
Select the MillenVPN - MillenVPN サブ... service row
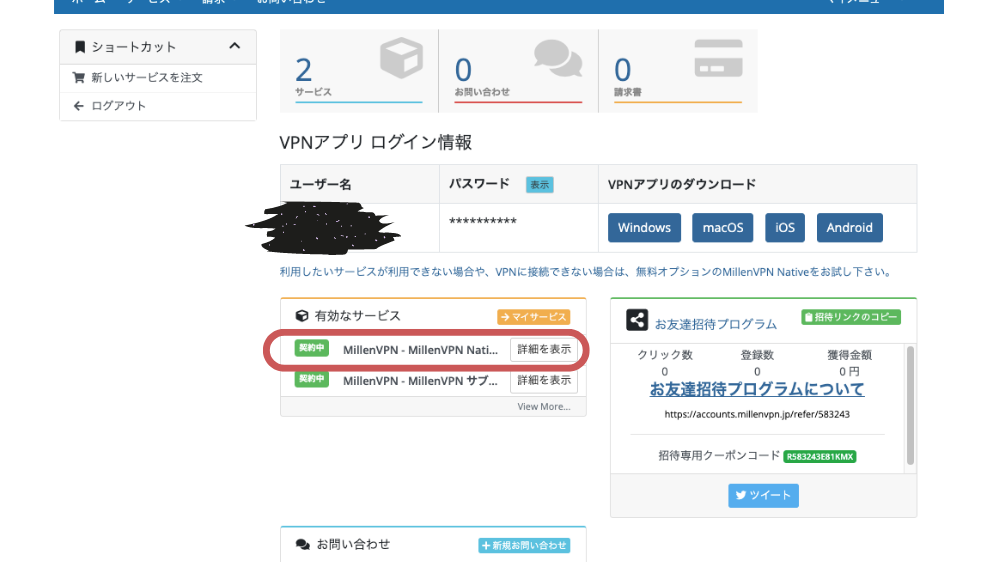pyautogui.click(x=420, y=381)
